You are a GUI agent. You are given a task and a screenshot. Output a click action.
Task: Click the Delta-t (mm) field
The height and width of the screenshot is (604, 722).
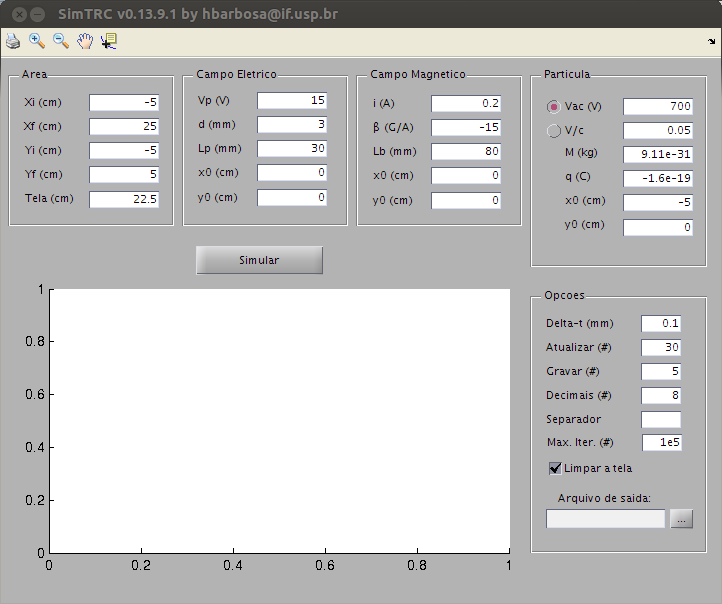click(661, 323)
